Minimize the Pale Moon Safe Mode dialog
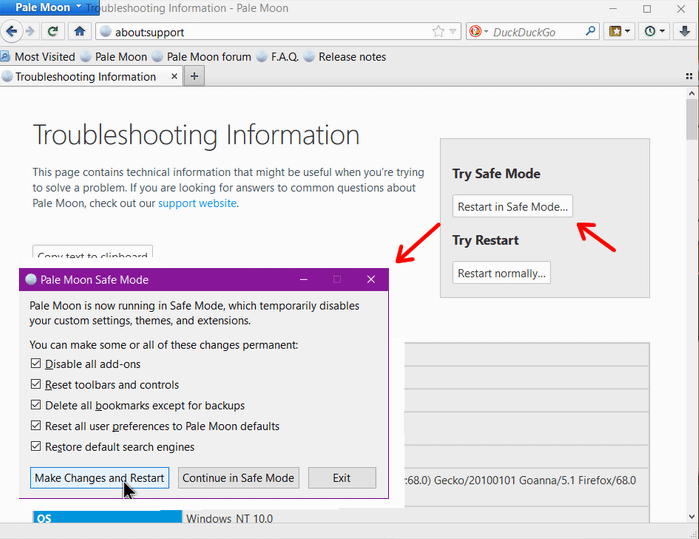The height and width of the screenshot is (539, 699). point(304,280)
